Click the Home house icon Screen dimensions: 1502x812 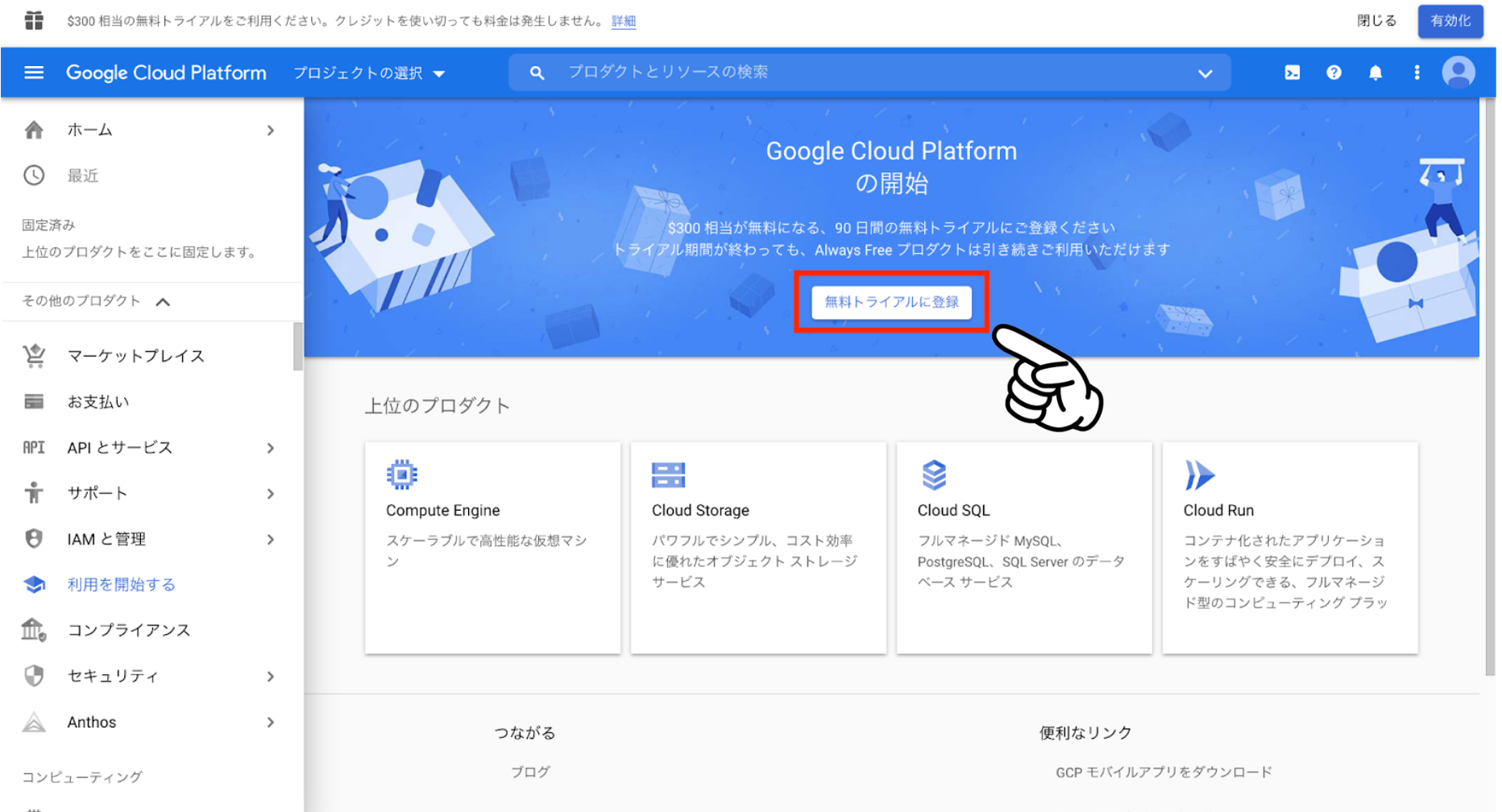click(x=34, y=130)
